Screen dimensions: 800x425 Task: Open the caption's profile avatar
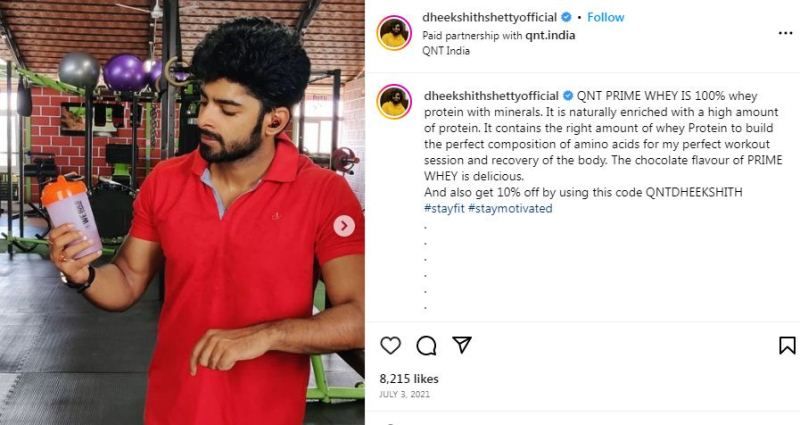(x=394, y=102)
